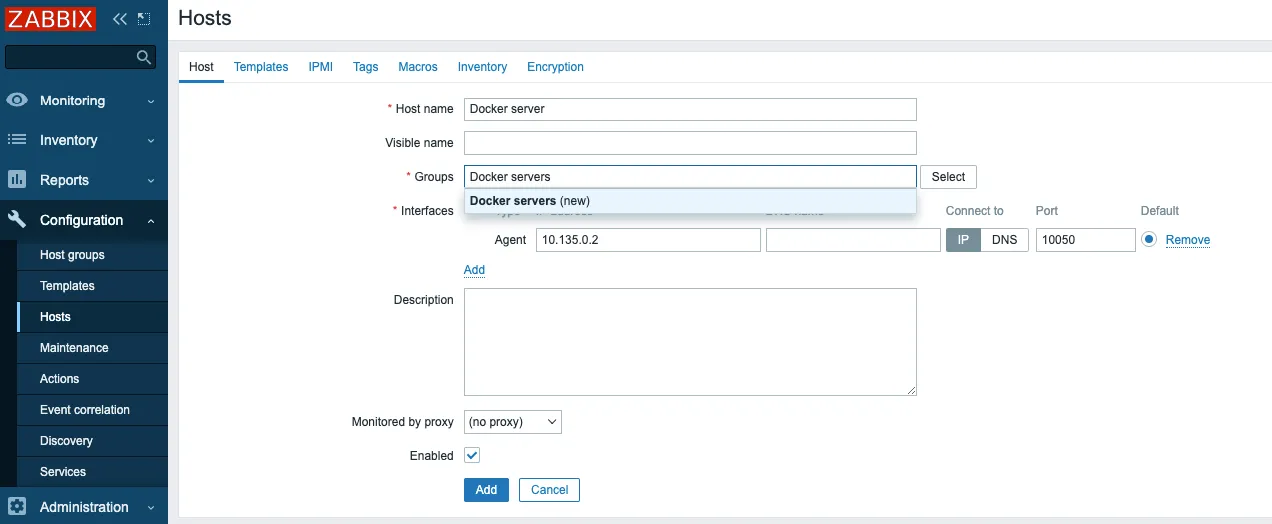Open Host groups in sidebar

(x=92, y=255)
